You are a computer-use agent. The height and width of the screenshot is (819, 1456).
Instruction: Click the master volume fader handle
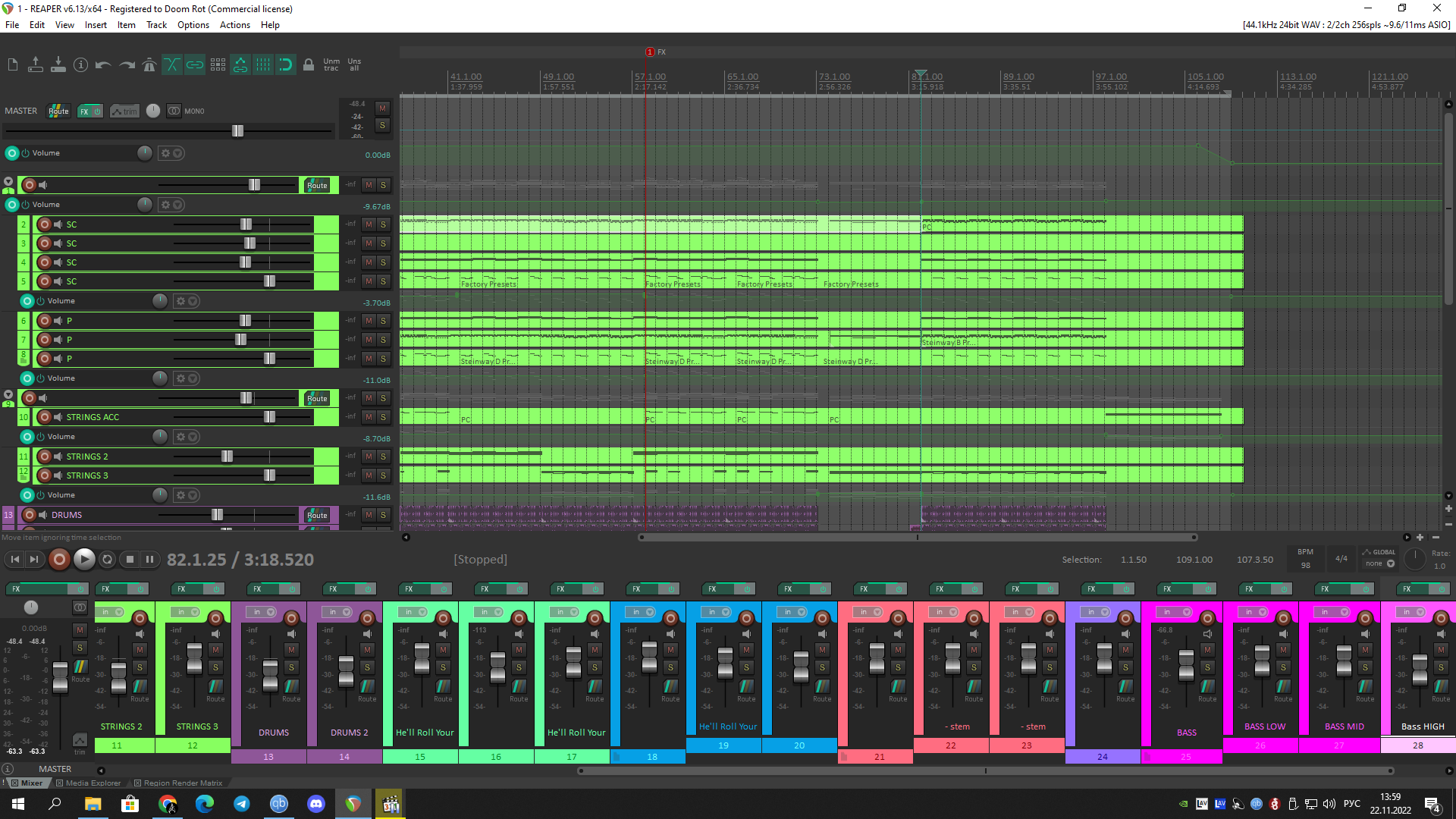(237, 131)
